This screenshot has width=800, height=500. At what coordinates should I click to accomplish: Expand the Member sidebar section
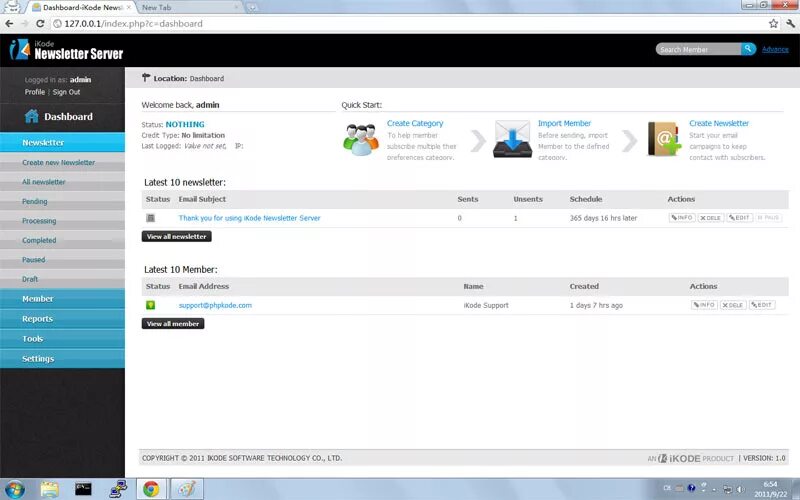tap(62, 299)
